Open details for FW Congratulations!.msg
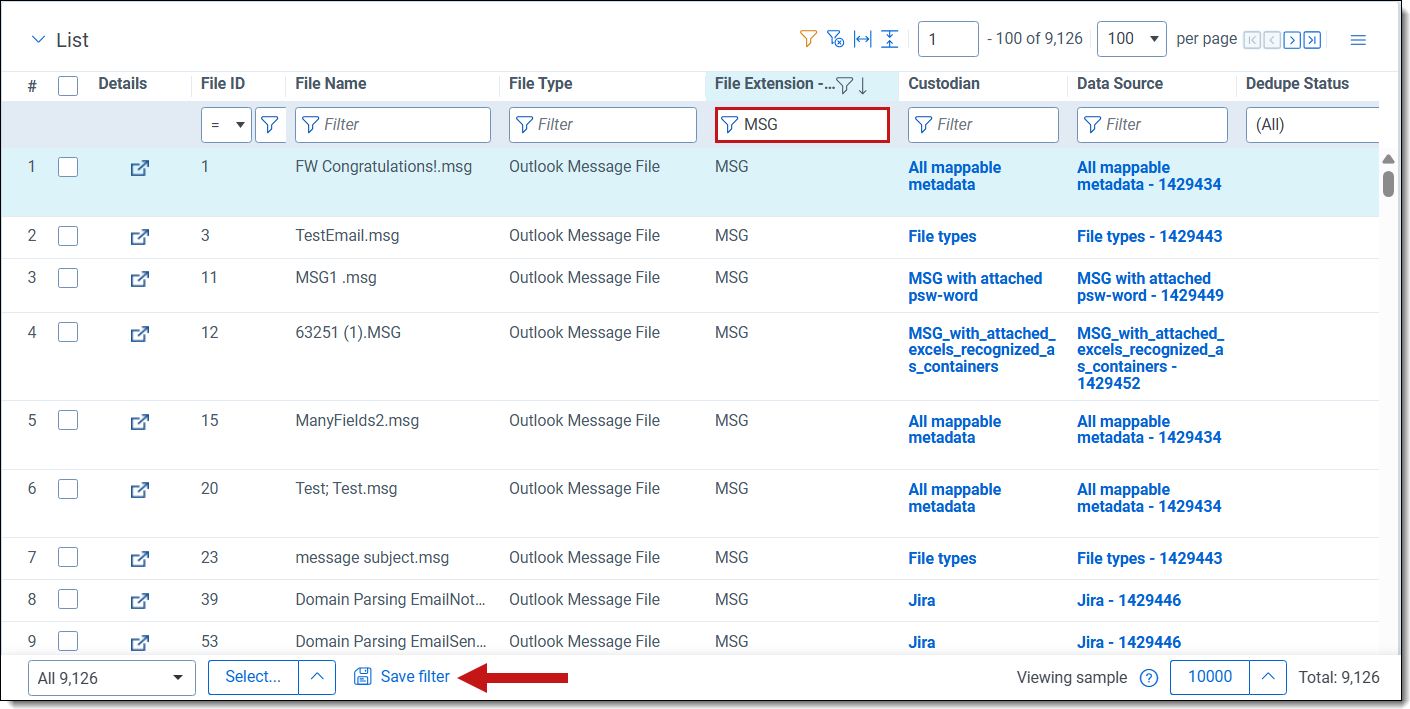Screen dimensions: 1410x709 click(140, 168)
